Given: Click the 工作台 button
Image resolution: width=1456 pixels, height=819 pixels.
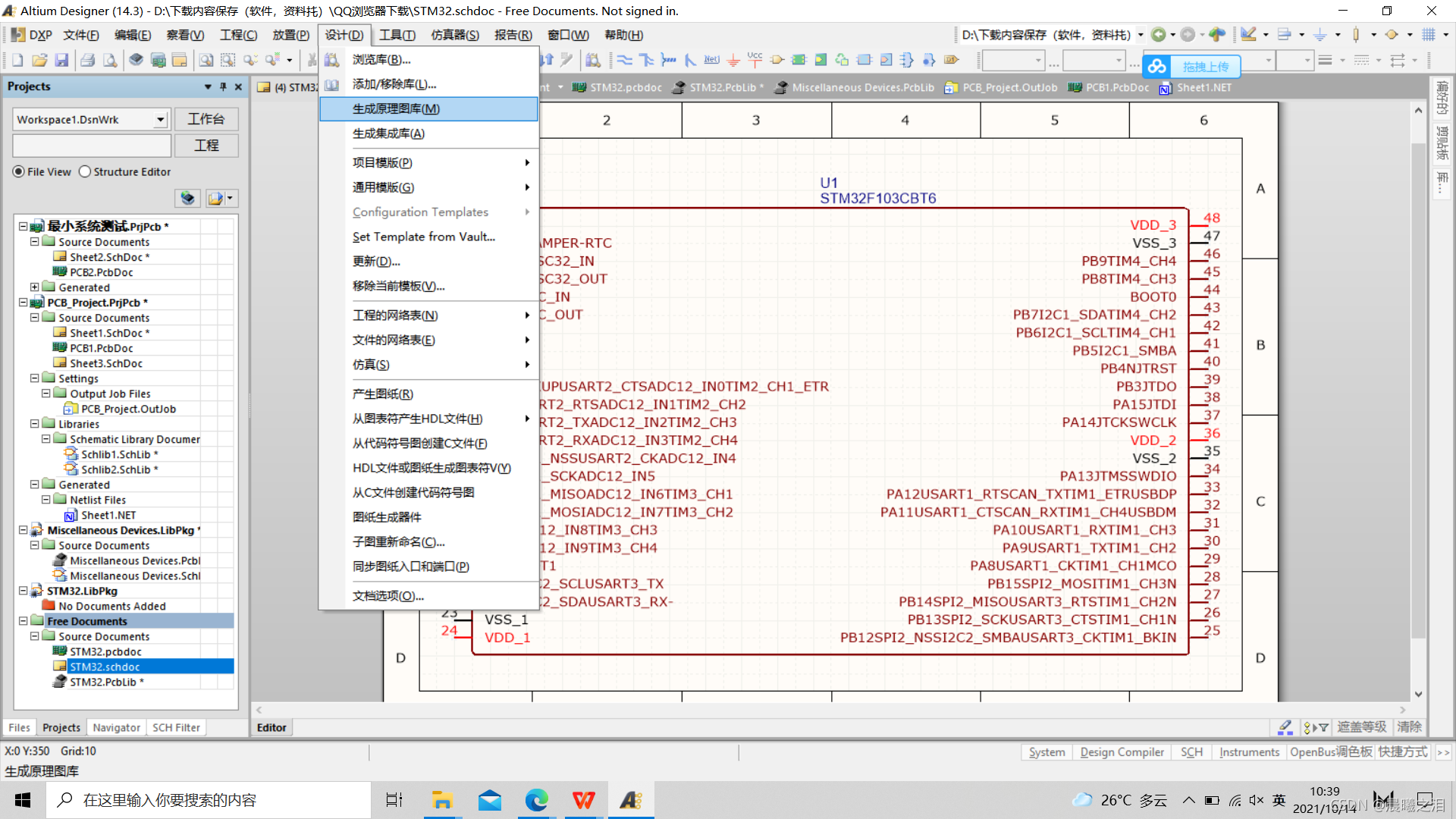Looking at the screenshot, I should pyautogui.click(x=206, y=119).
